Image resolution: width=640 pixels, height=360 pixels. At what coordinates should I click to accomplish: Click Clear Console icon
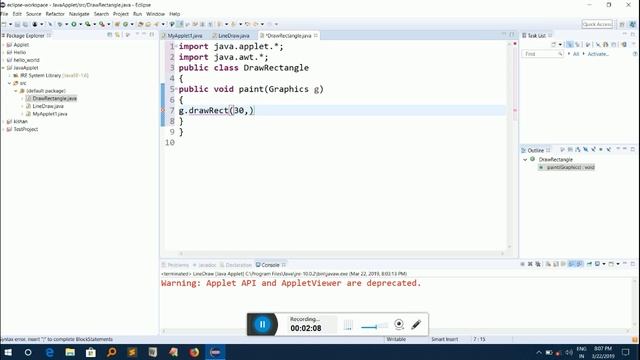(549, 264)
